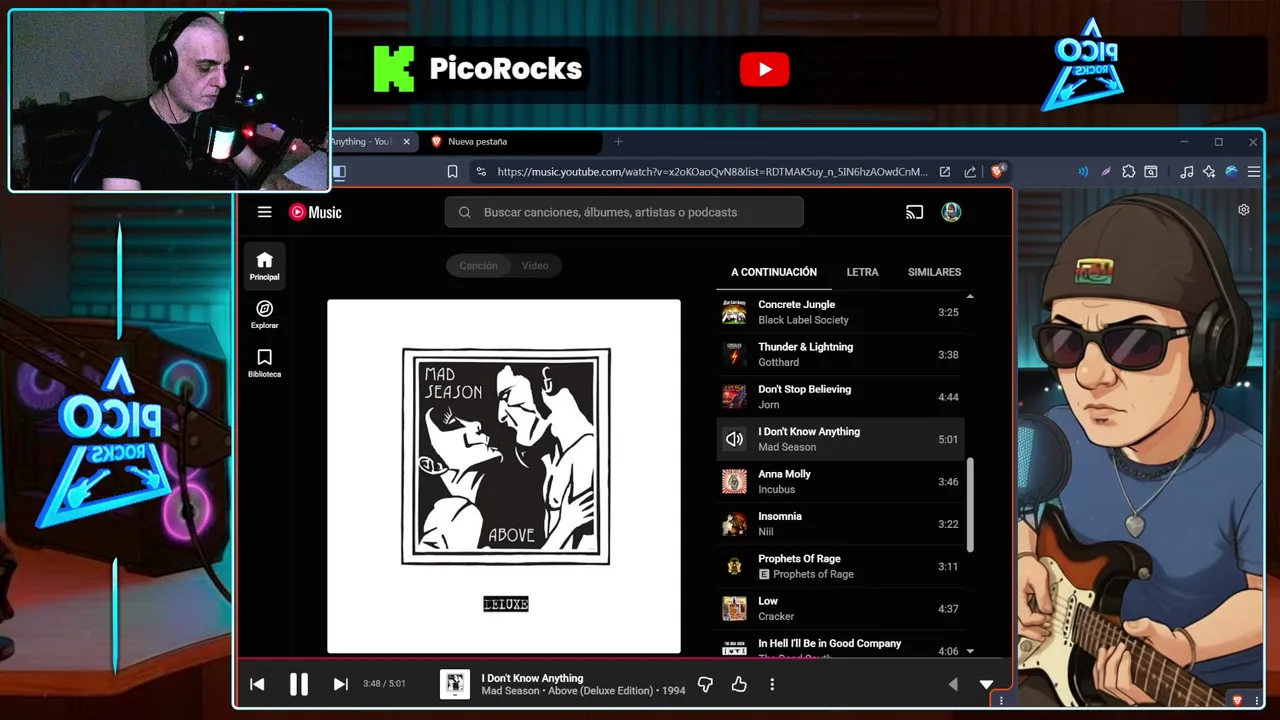The image size is (1280, 720).
Task: Open the YouTube Music hamburger menu
Action: click(264, 212)
